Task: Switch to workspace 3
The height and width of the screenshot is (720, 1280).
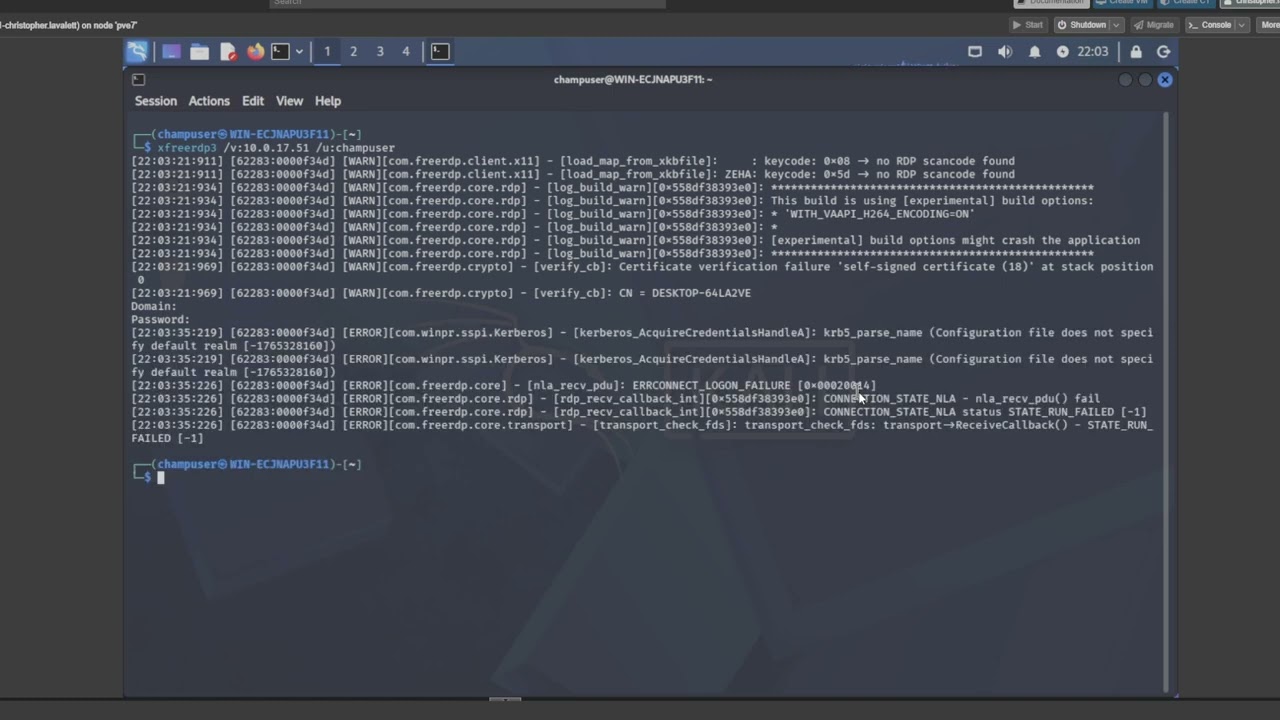Action: tap(380, 52)
